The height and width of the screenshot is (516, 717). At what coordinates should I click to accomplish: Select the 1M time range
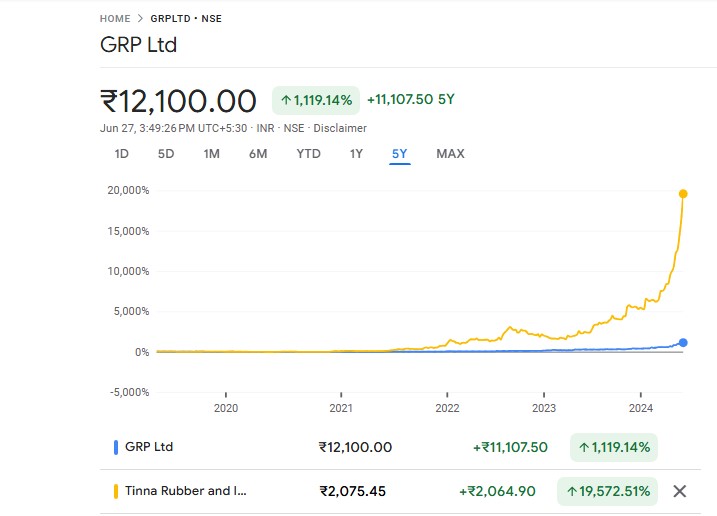click(x=211, y=154)
